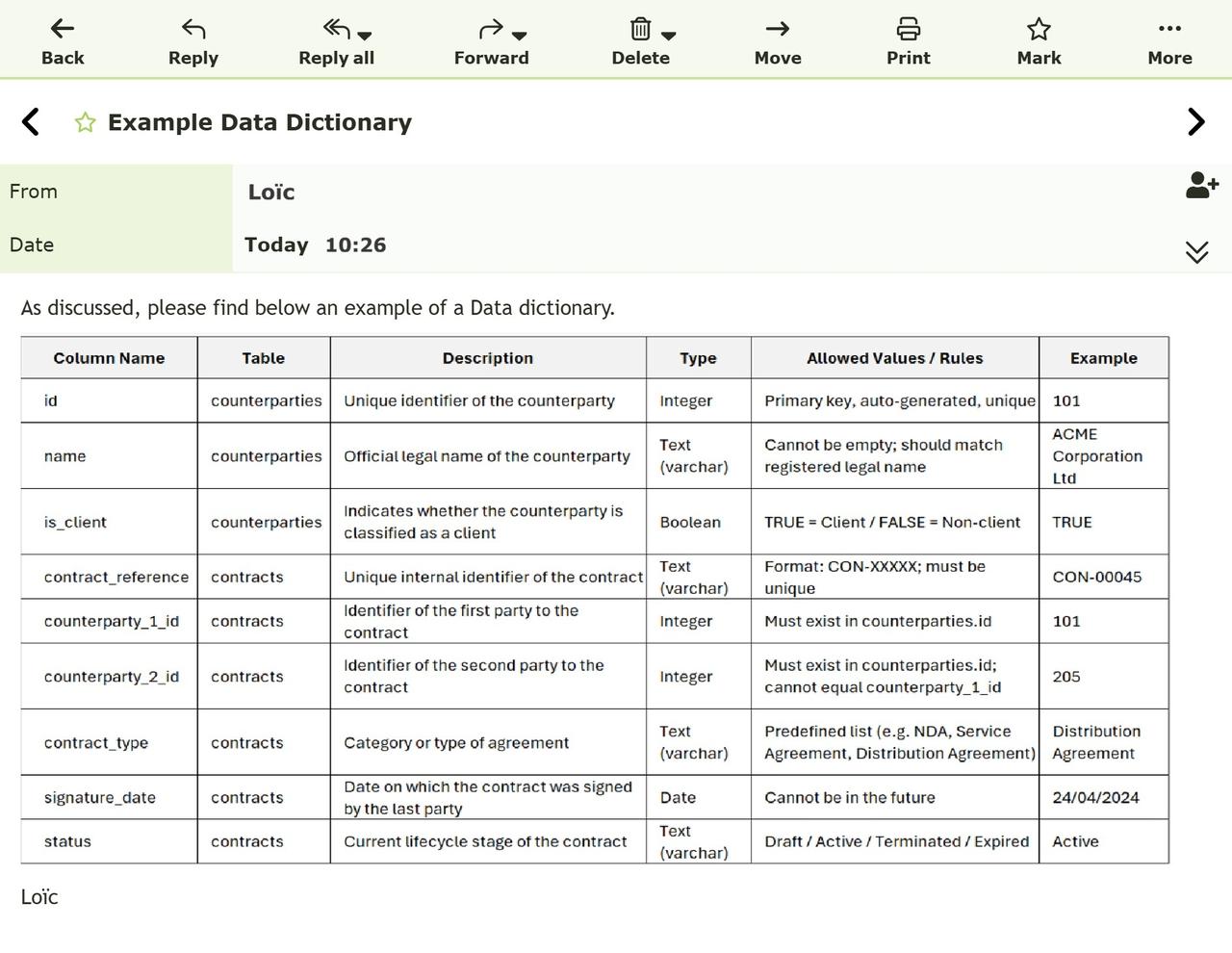
Task: Open the Forward options dropdown arrow
Action: pyautogui.click(x=520, y=36)
